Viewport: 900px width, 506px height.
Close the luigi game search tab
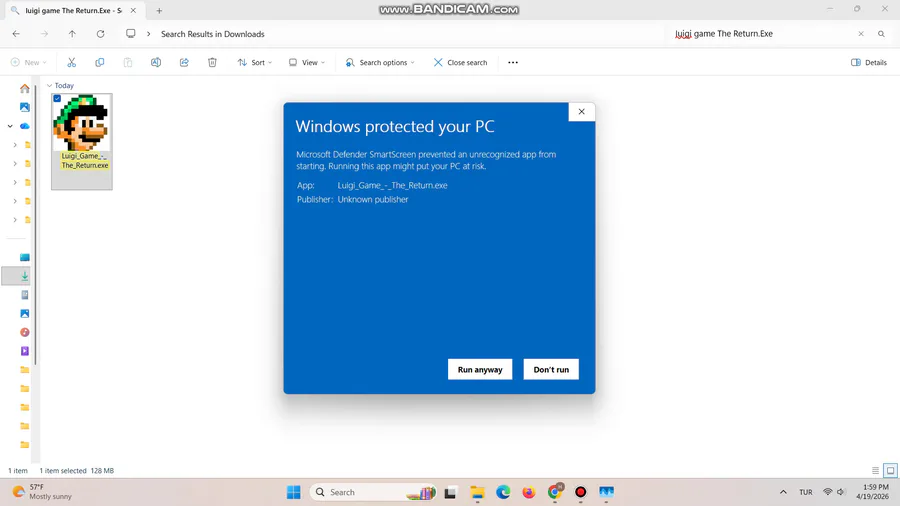coord(133,11)
